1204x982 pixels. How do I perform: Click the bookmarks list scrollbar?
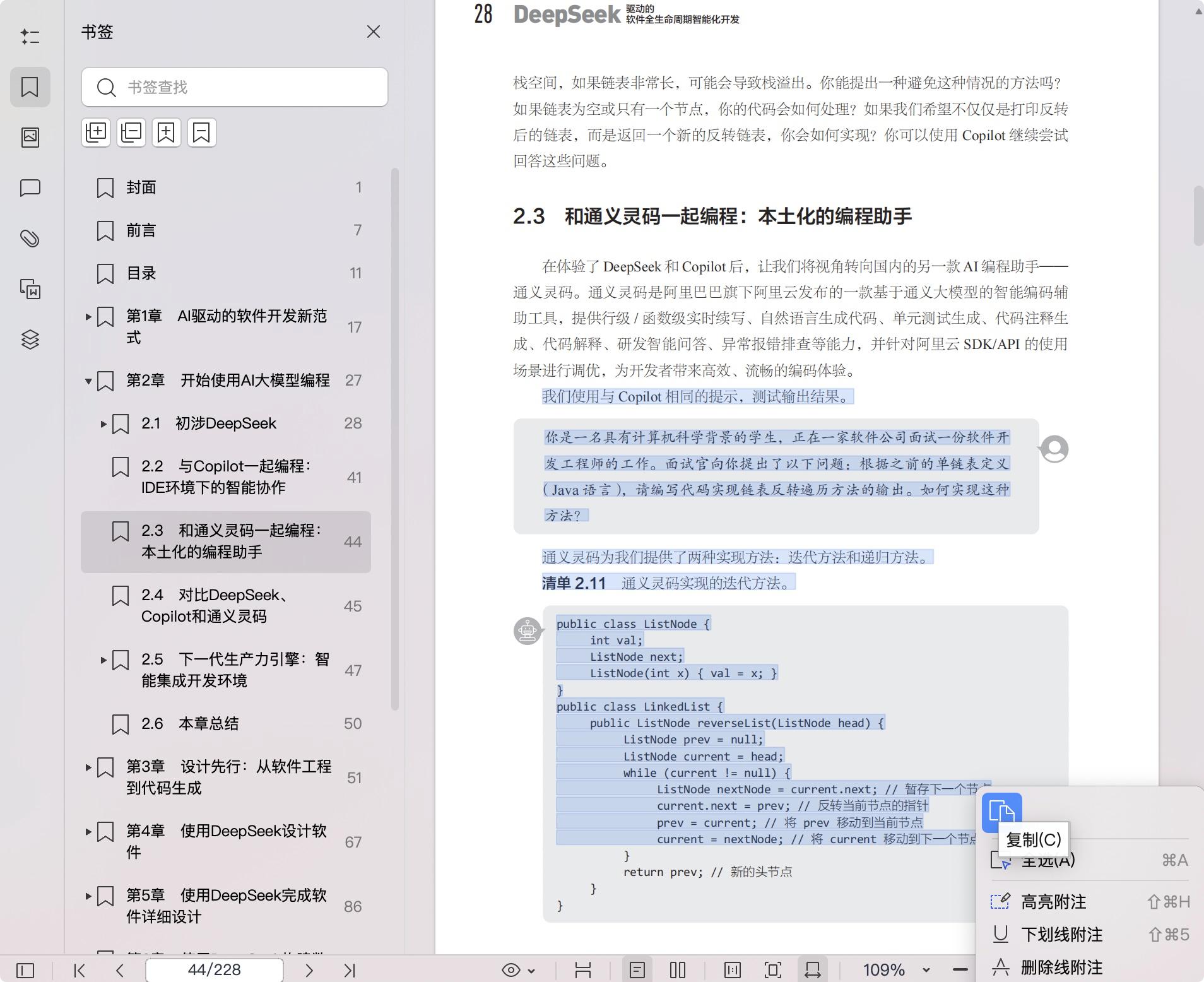tap(395, 439)
